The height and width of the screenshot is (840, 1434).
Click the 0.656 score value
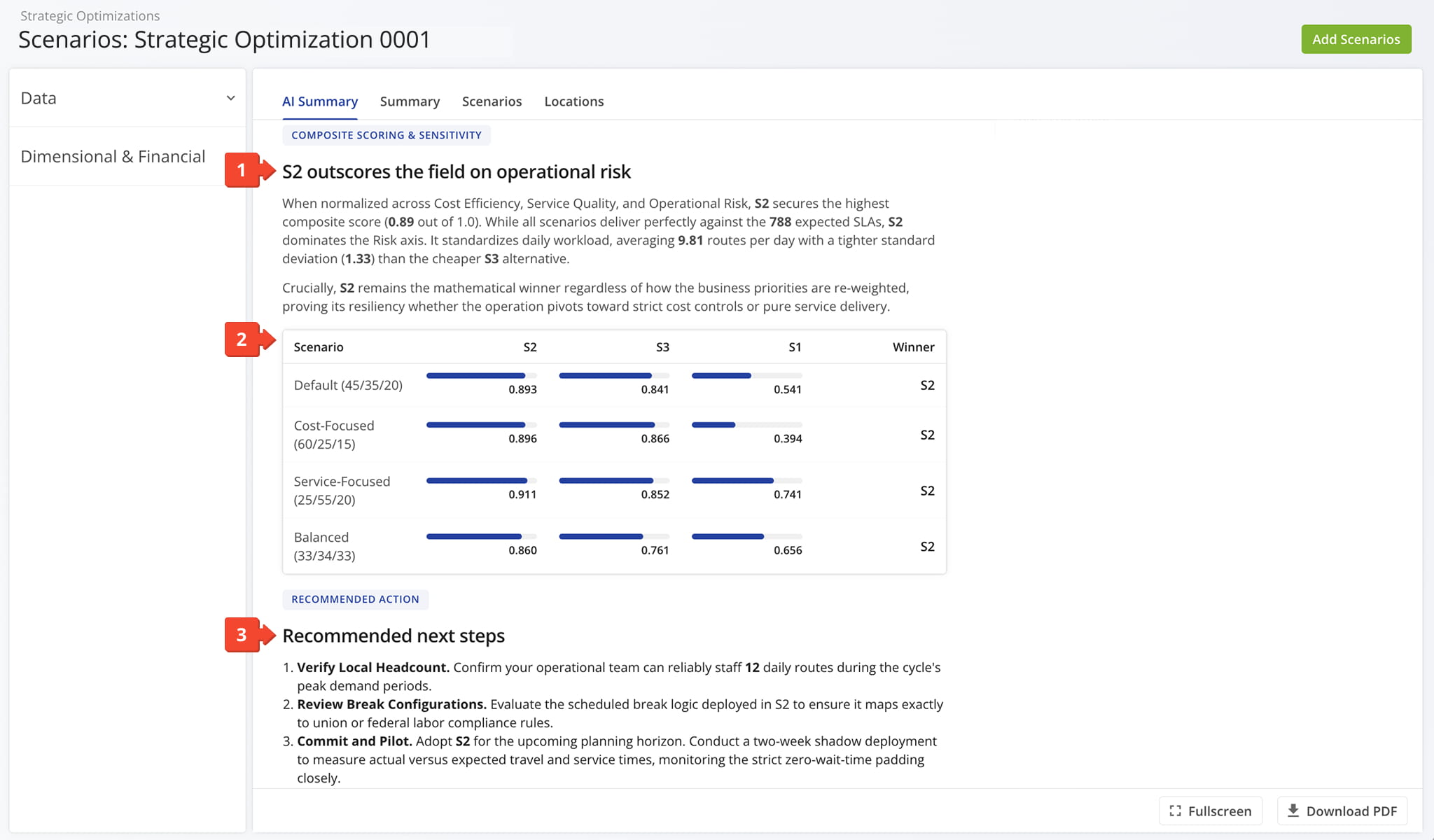pyautogui.click(x=788, y=551)
